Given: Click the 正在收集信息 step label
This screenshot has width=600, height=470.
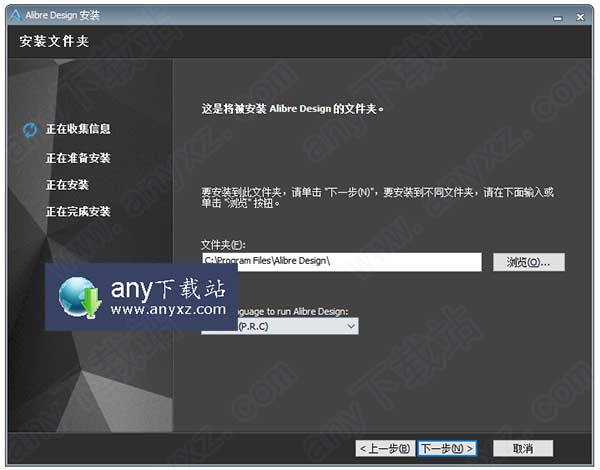Looking at the screenshot, I should pyautogui.click(x=78, y=129).
